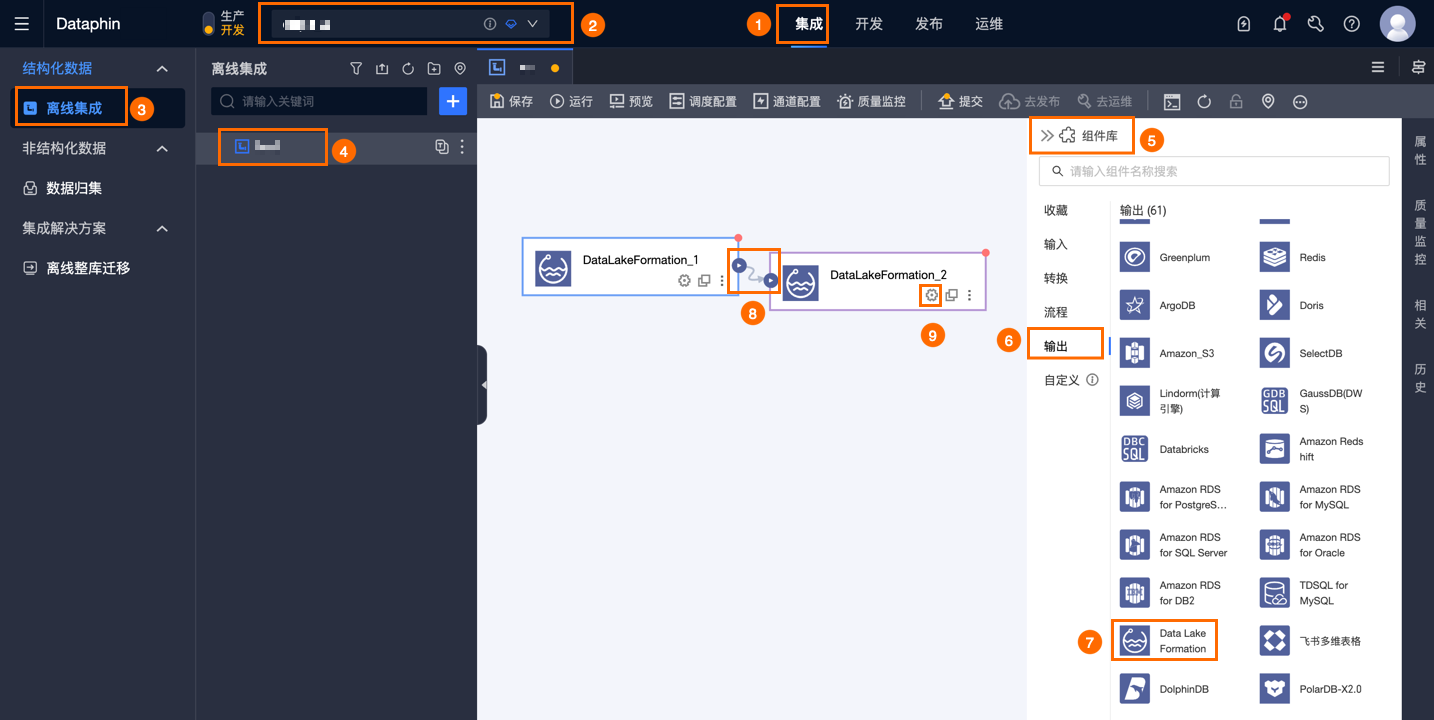Toggle the lock icon in canvas toolbar
Image resolution: width=1434 pixels, height=720 pixels.
coord(1236,101)
